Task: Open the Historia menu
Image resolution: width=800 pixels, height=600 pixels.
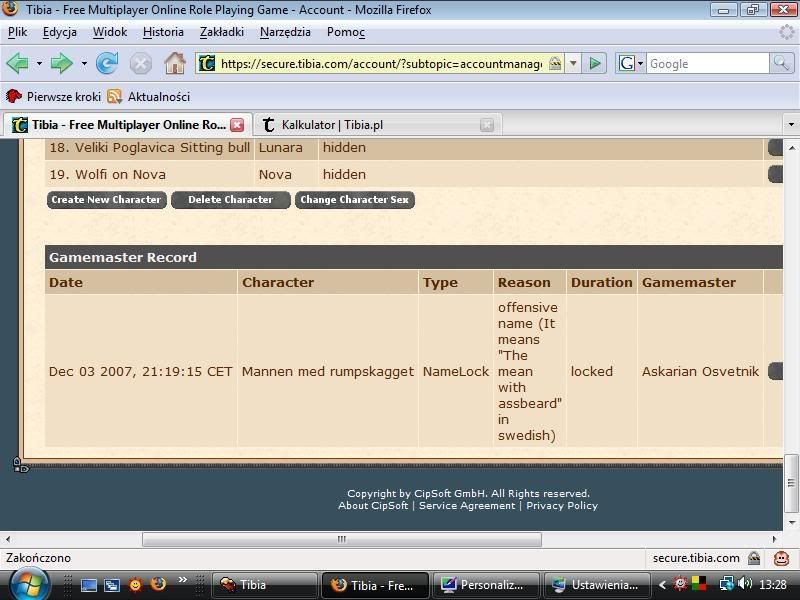Action: click(x=163, y=32)
